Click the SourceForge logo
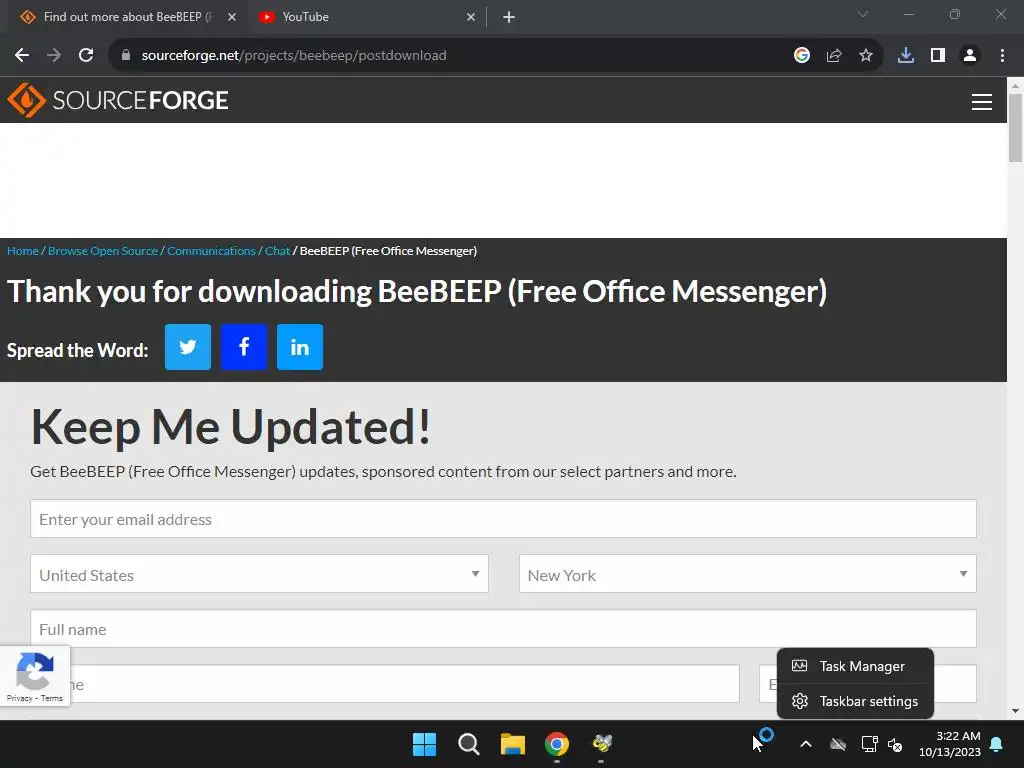The height and width of the screenshot is (768, 1024). (x=118, y=100)
